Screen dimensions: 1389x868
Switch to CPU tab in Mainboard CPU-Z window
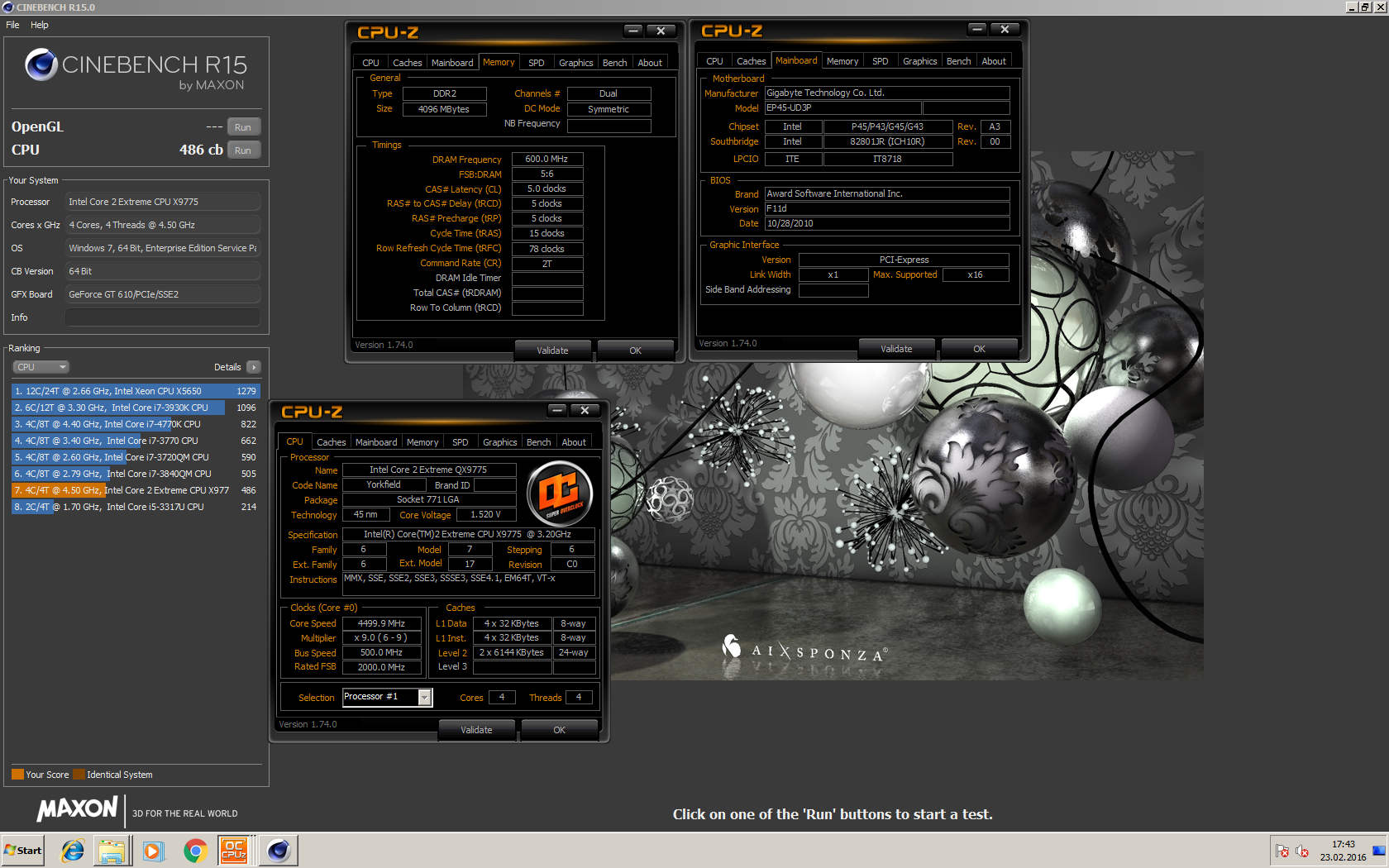[x=714, y=61]
